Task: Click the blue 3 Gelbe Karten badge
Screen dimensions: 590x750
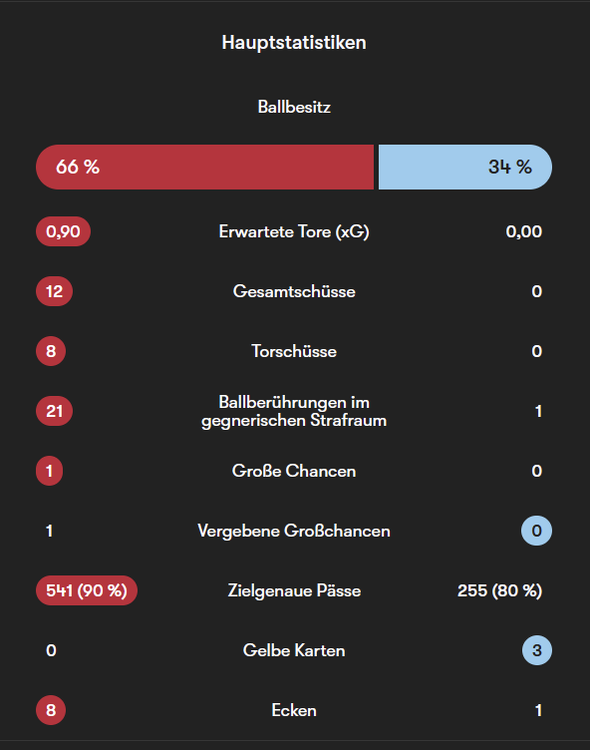Action: [x=537, y=650]
